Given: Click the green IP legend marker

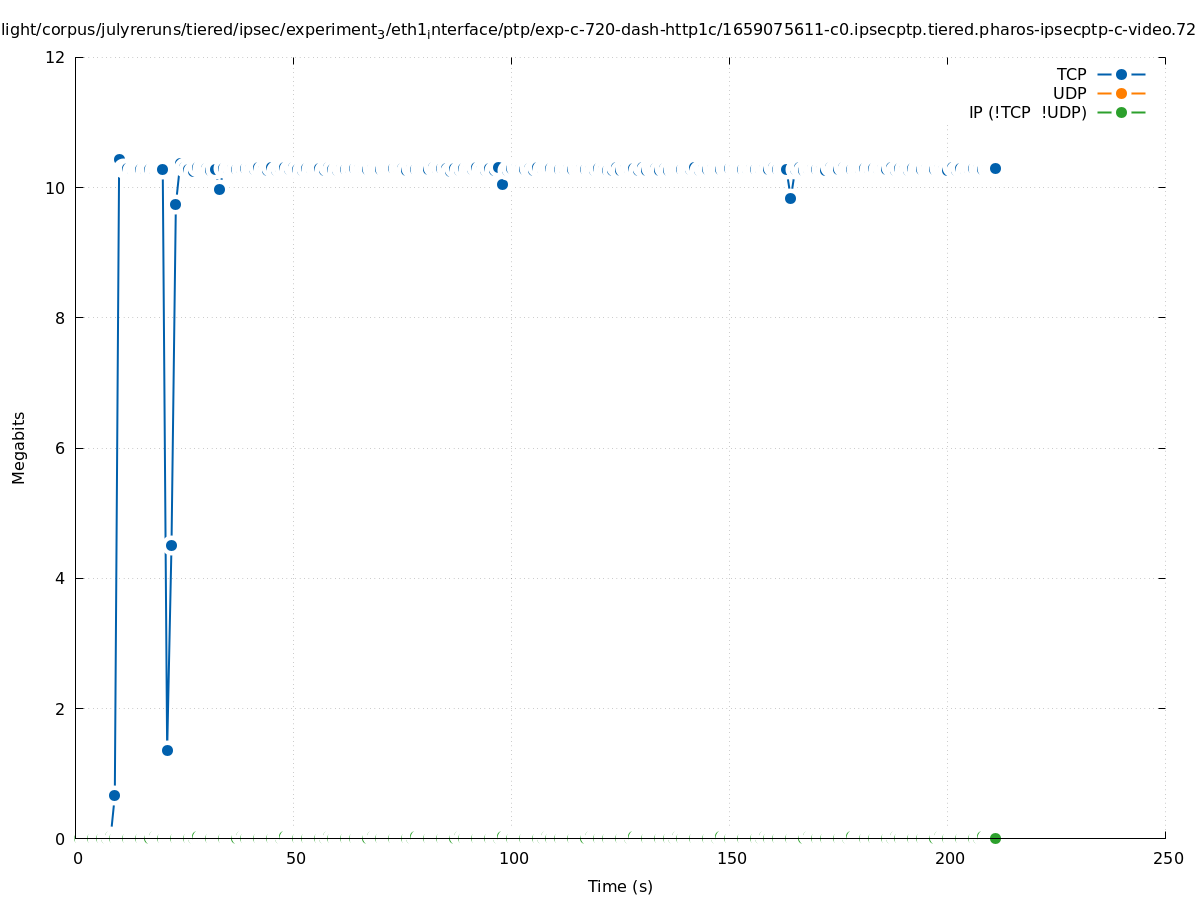Looking at the screenshot, I should (1121, 112).
